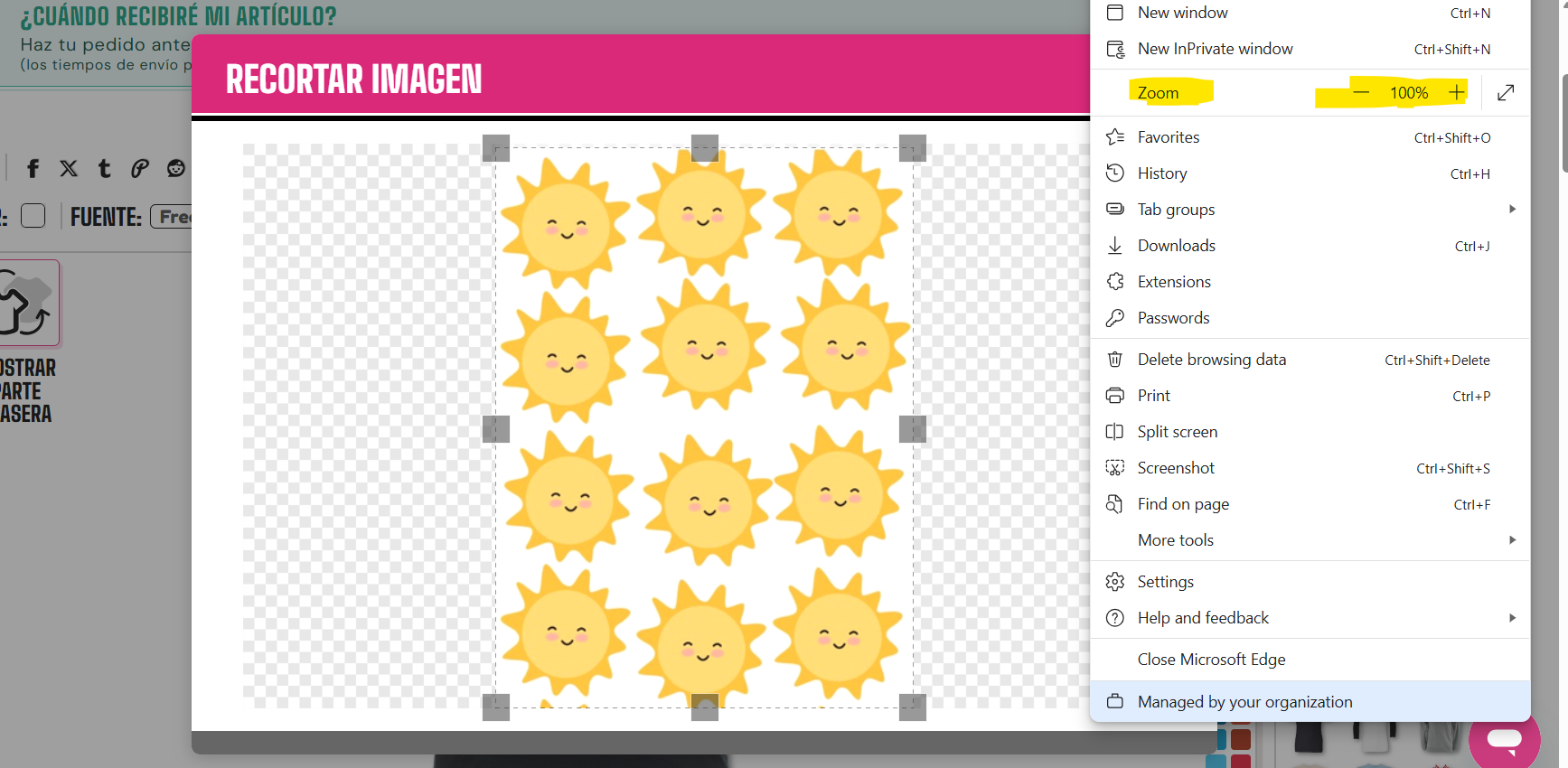Open the chat support bubble
This screenshot has width=1568, height=768.
pos(1504,739)
